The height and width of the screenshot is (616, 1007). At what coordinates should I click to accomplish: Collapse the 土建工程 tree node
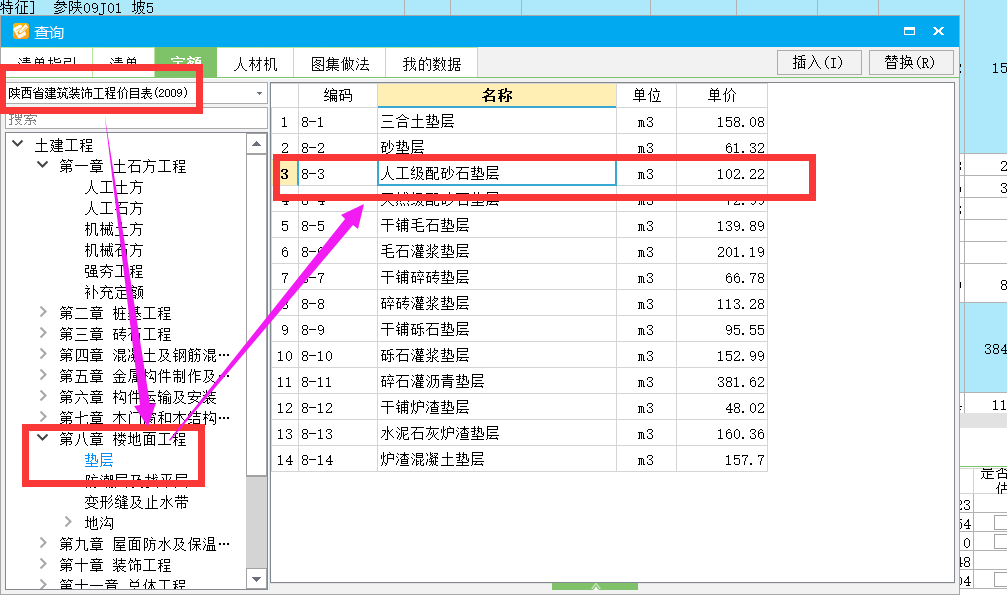(19, 145)
